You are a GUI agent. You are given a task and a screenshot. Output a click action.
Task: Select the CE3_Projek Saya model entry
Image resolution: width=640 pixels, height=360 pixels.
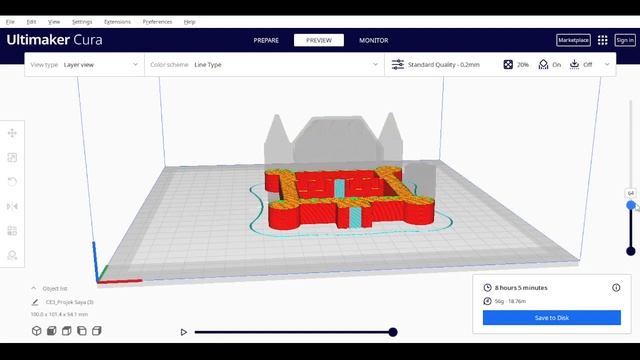pos(69,302)
